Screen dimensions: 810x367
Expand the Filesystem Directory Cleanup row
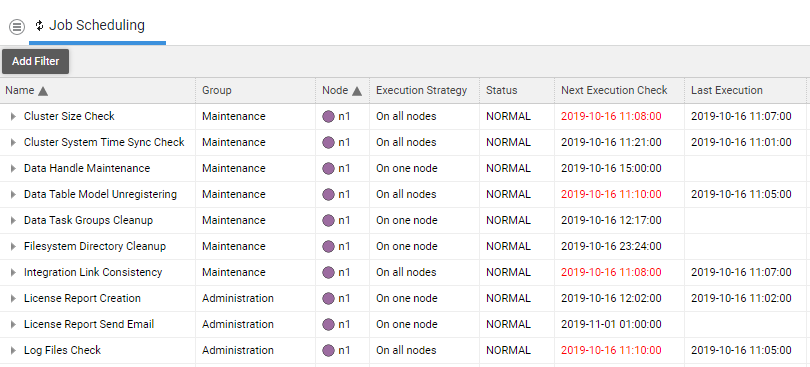[13, 247]
